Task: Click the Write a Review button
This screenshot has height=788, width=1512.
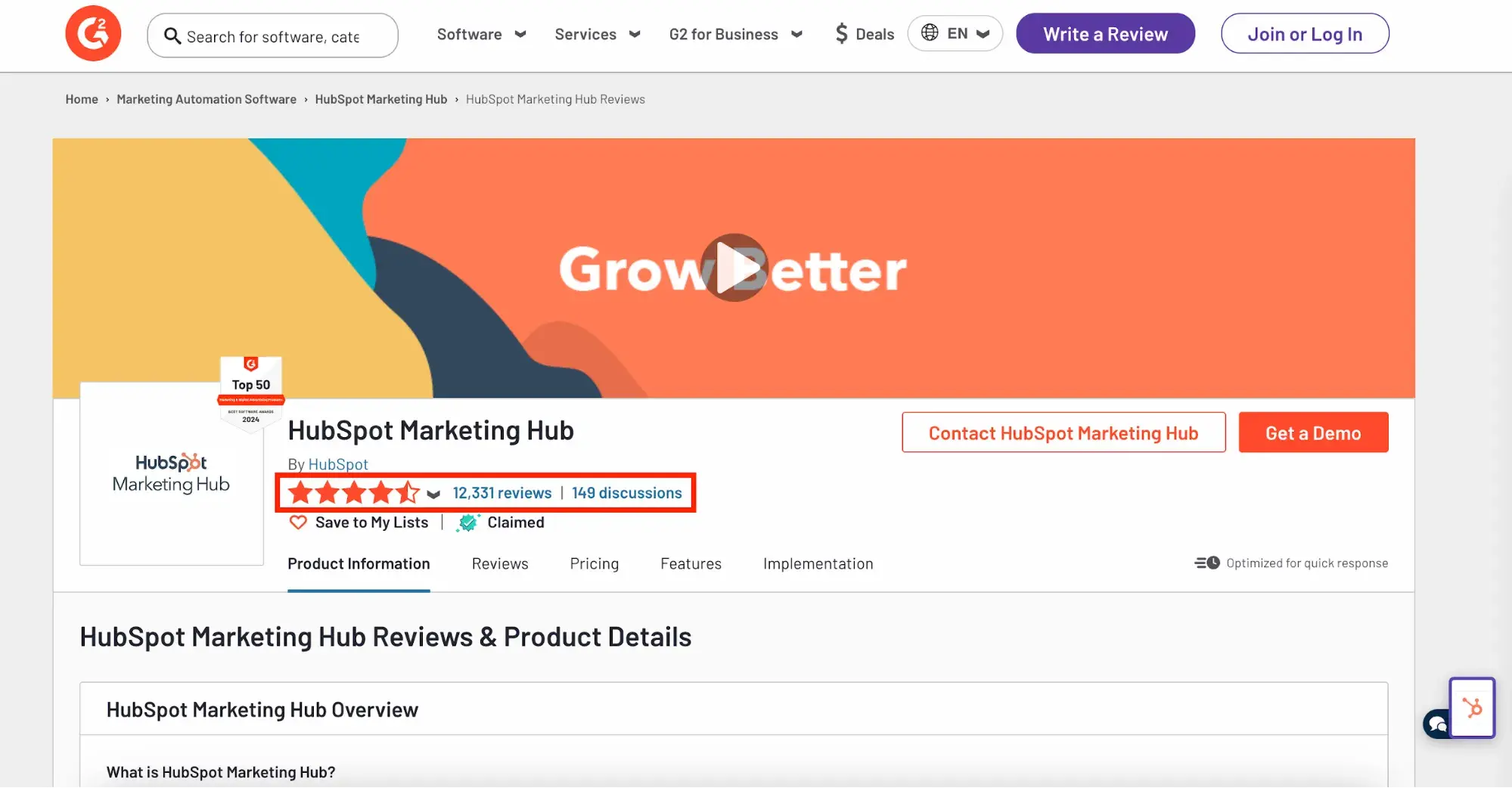Action: (1105, 34)
